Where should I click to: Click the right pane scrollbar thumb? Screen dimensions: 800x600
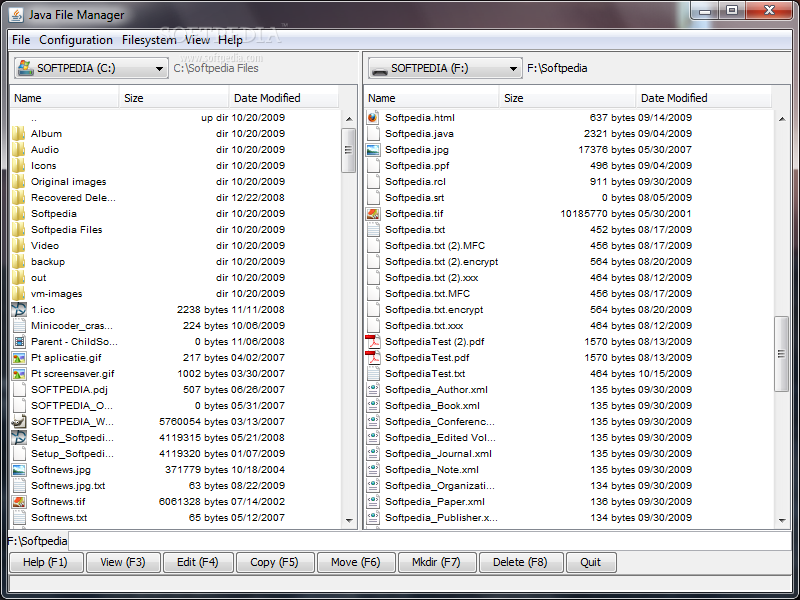(781, 354)
